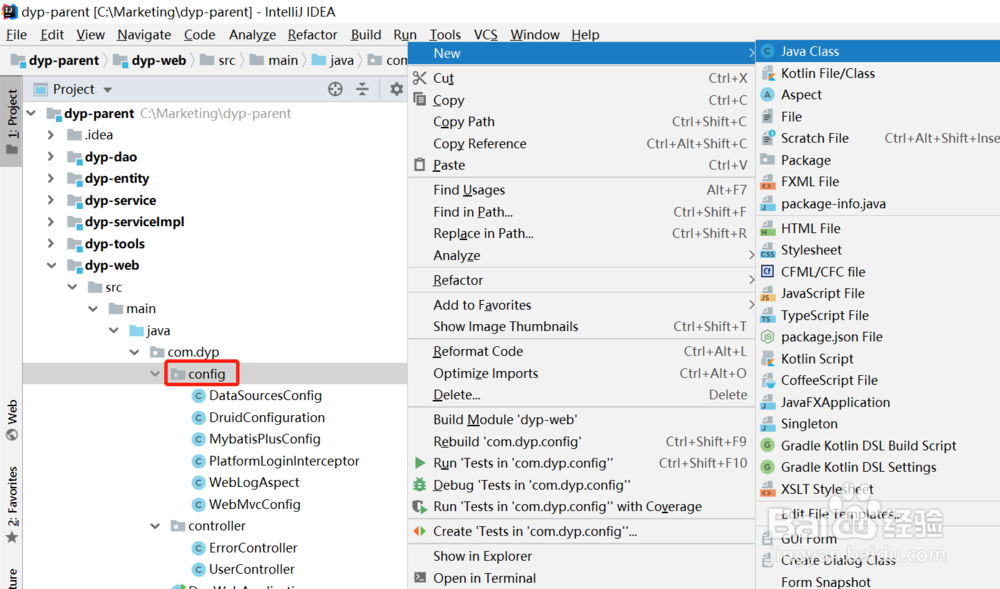Open the Navigate menu
Screen dimensions: 1000x589
coord(144,34)
